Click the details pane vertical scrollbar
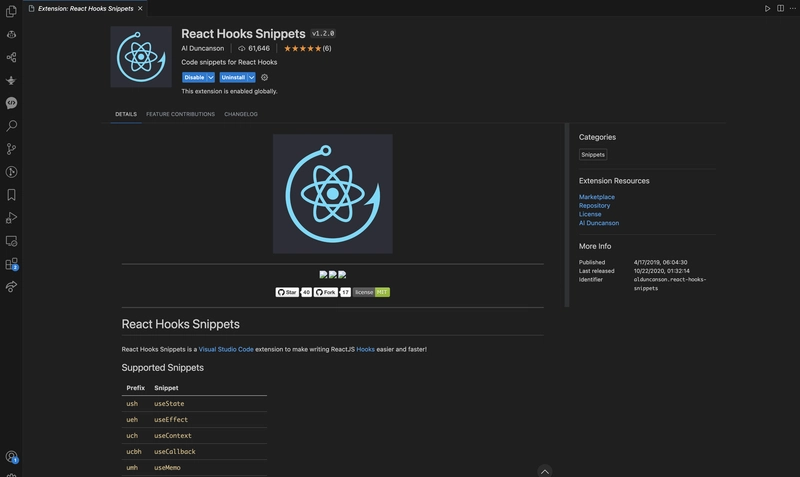Viewport: 800px width, 477px height. 566,214
